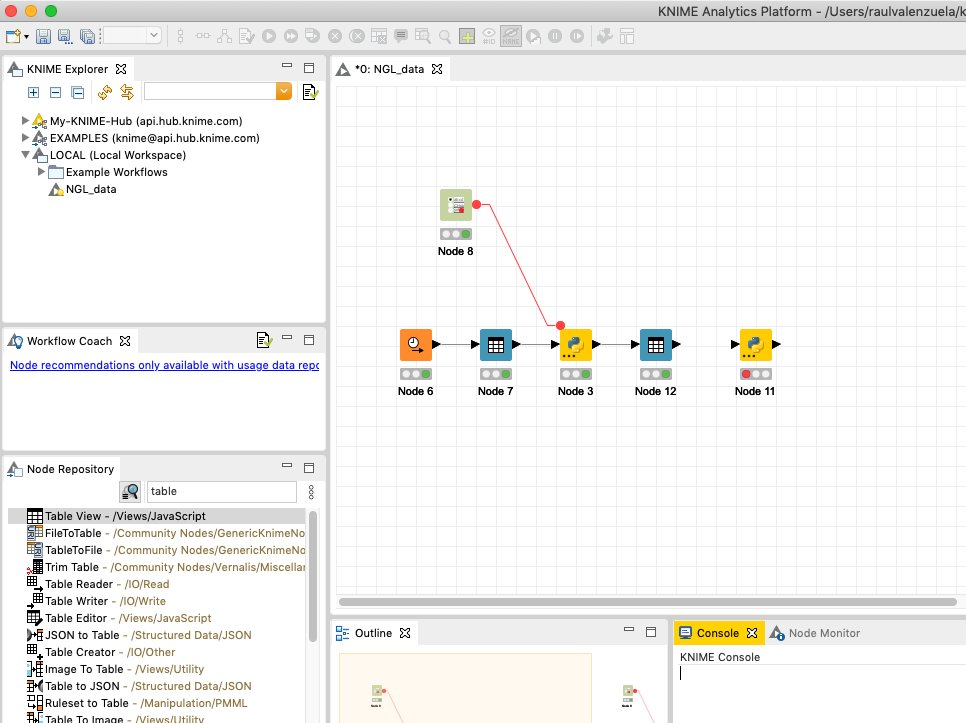
Task: Click the Workflow Coach configure icon
Action: (x=264, y=340)
